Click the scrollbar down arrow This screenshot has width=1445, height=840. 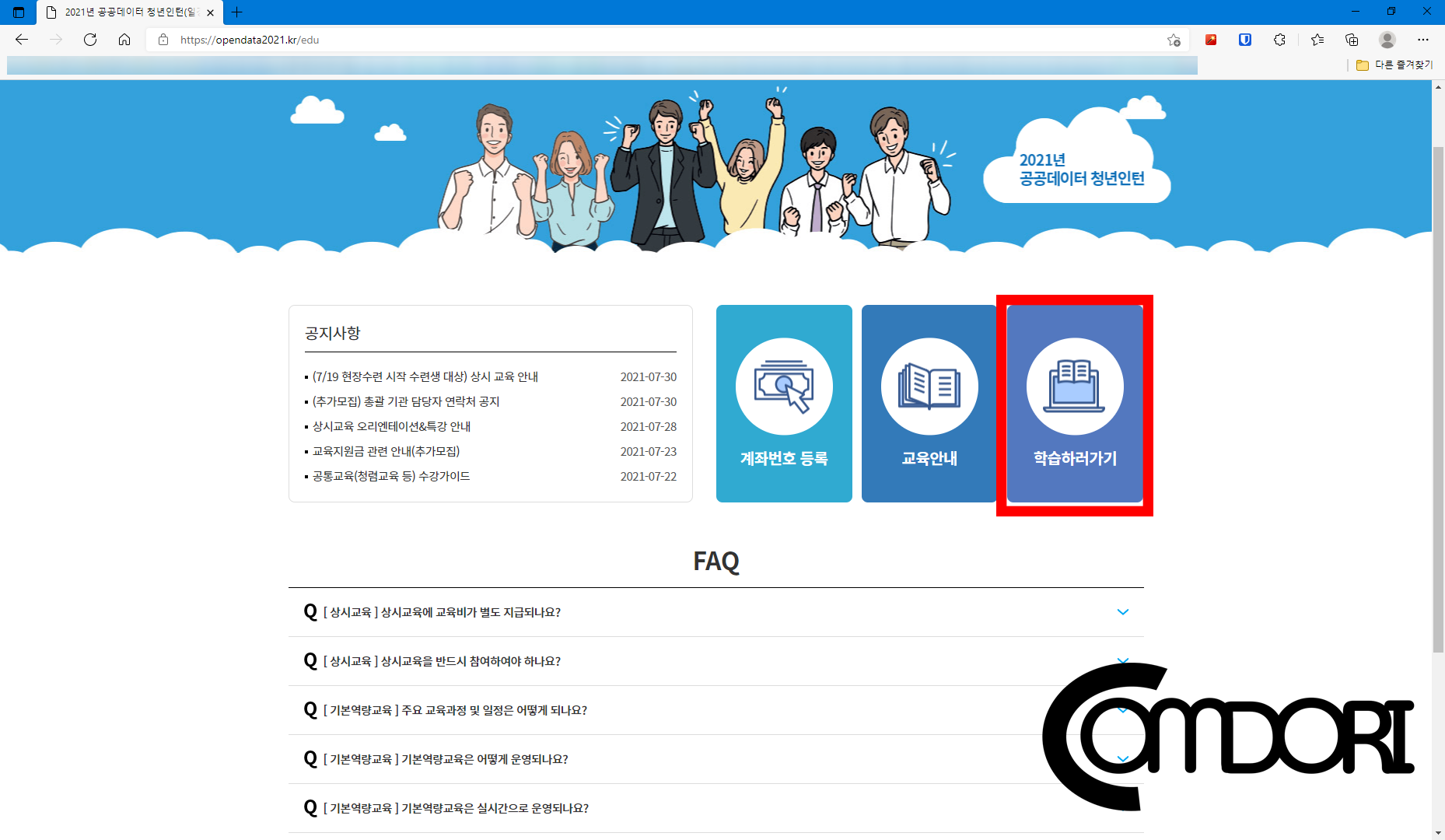pos(1438,833)
